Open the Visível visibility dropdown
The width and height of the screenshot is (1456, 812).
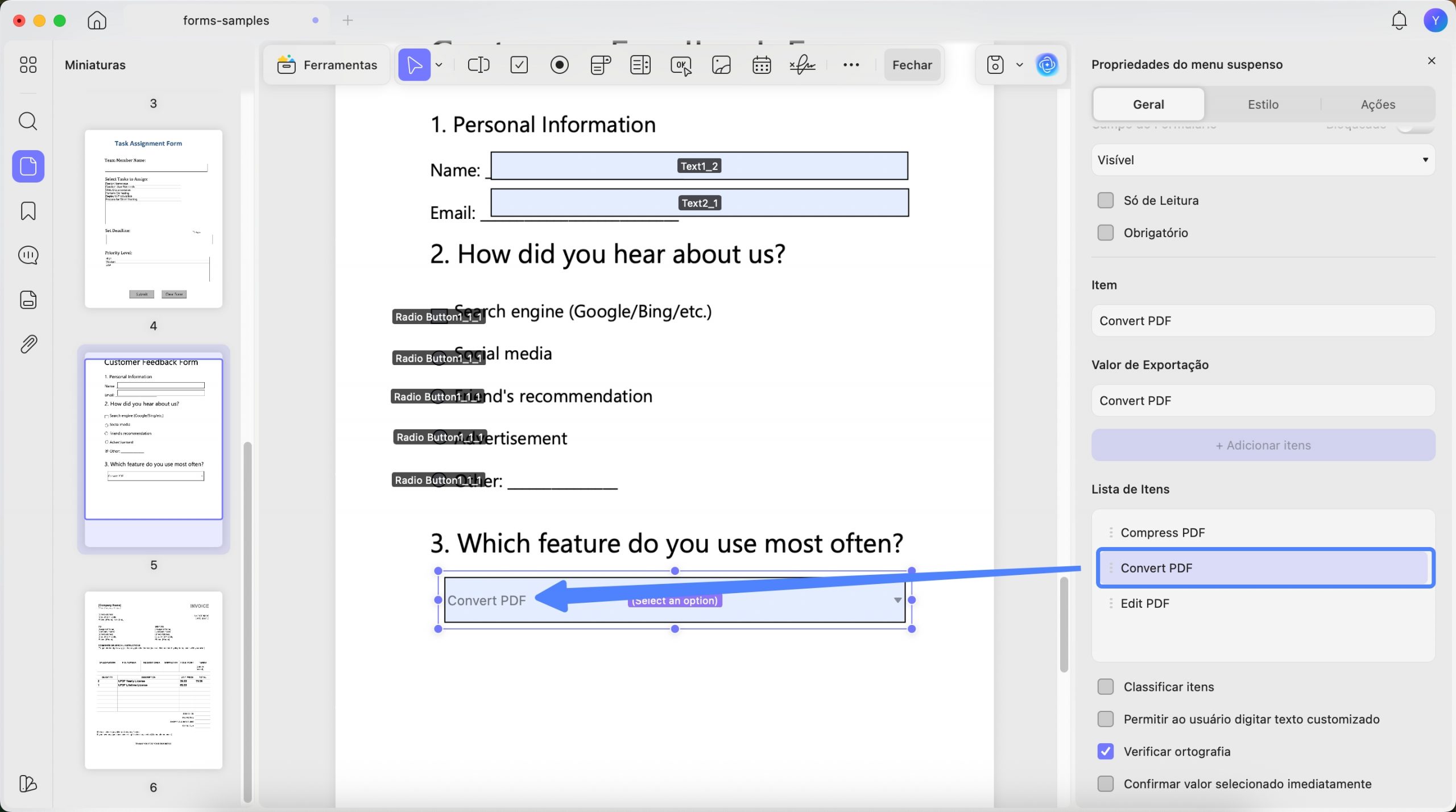[1263, 160]
